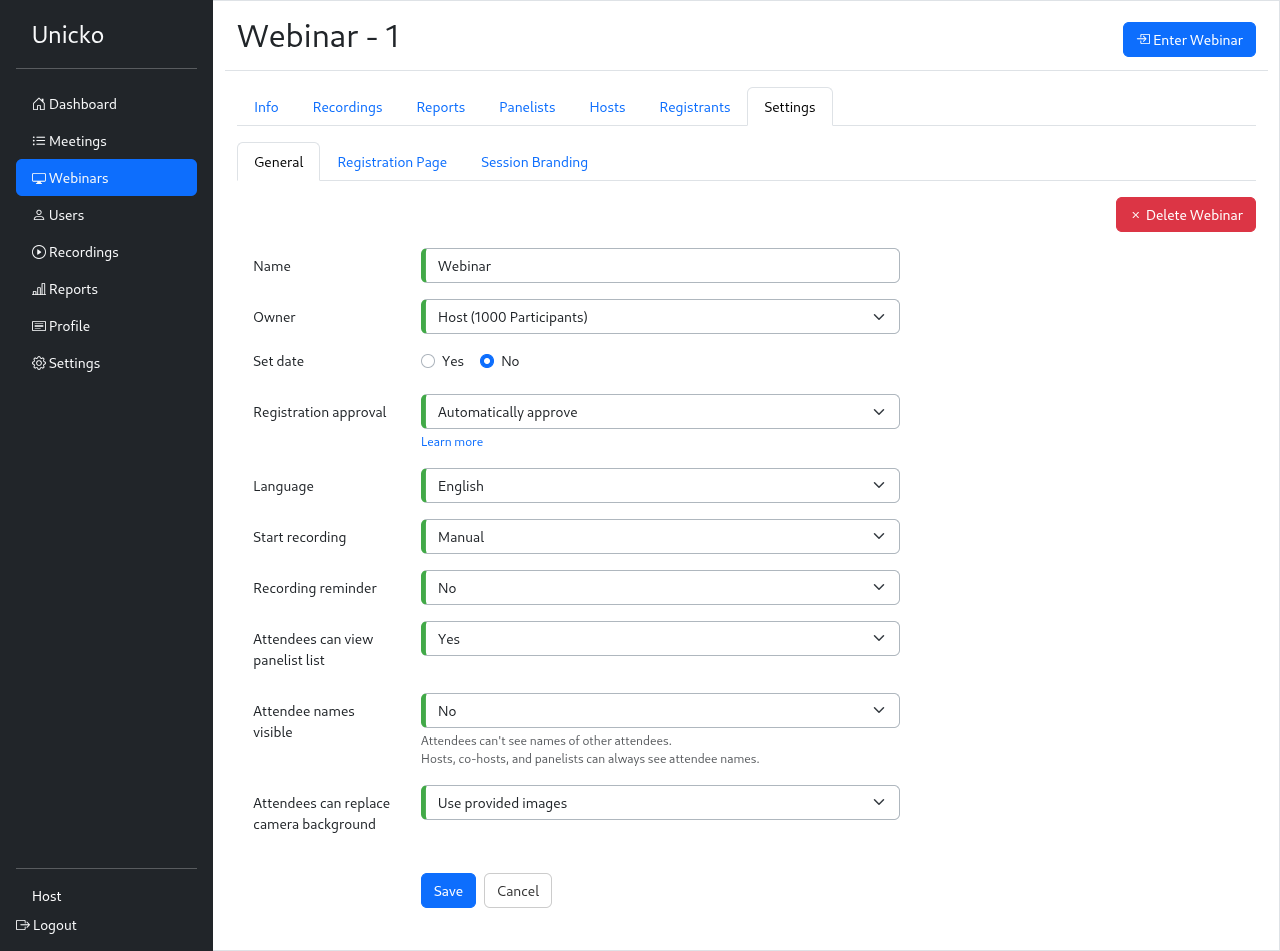Switch to the Hosts tab
Image resolution: width=1280 pixels, height=951 pixels.
(607, 107)
